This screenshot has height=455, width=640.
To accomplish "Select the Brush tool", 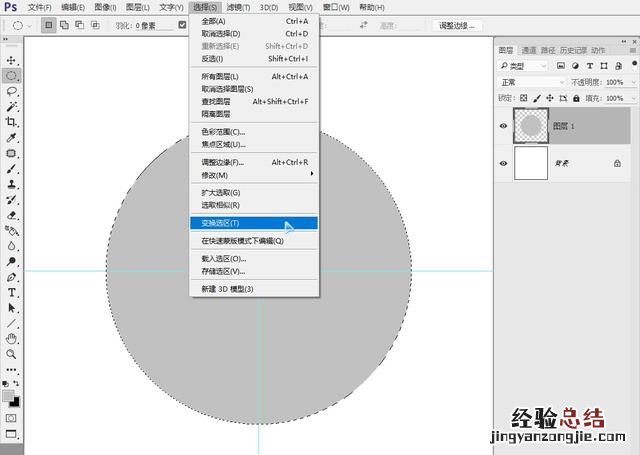I will 11,169.
